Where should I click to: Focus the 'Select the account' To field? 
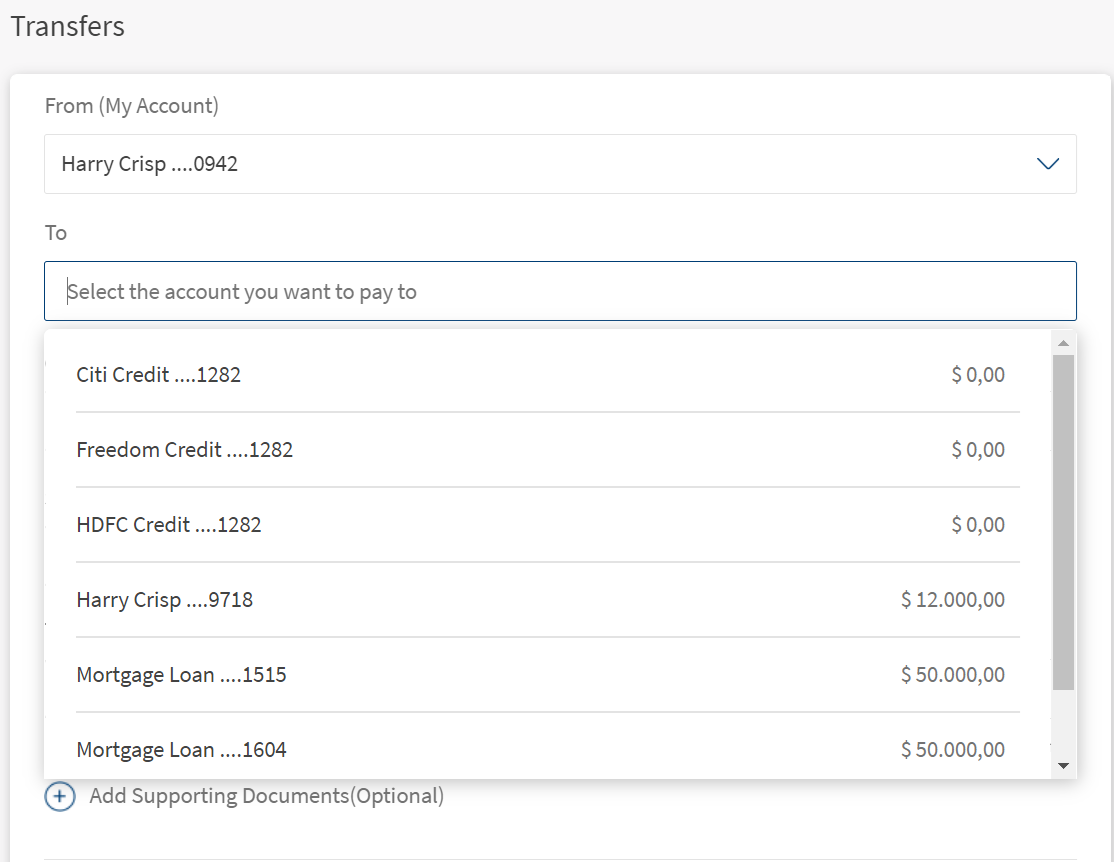point(560,292)
